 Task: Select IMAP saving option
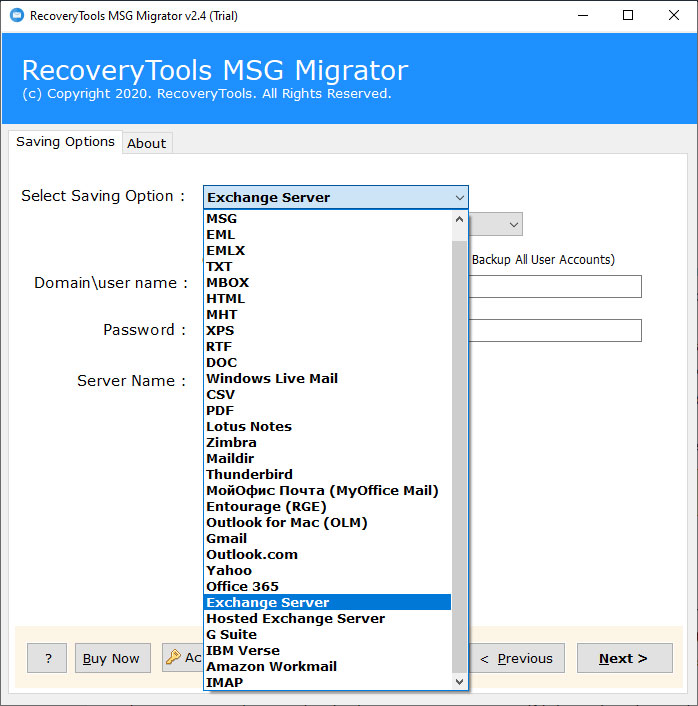(327, 682)
